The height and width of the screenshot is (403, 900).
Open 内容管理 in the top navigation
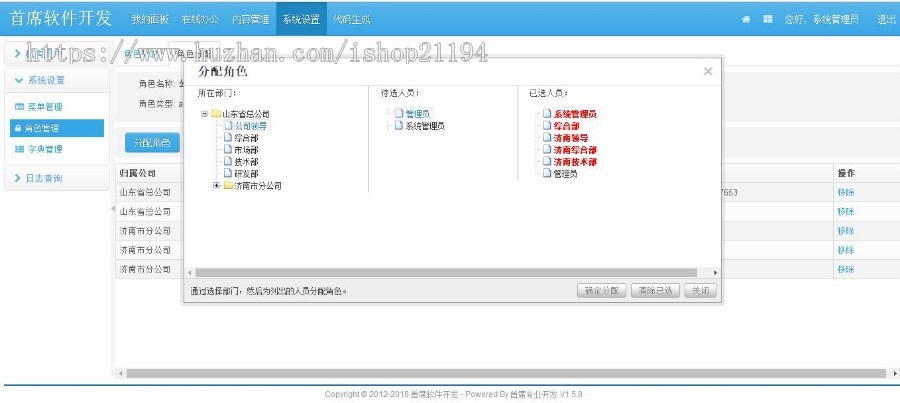click(x=250, y=19)
